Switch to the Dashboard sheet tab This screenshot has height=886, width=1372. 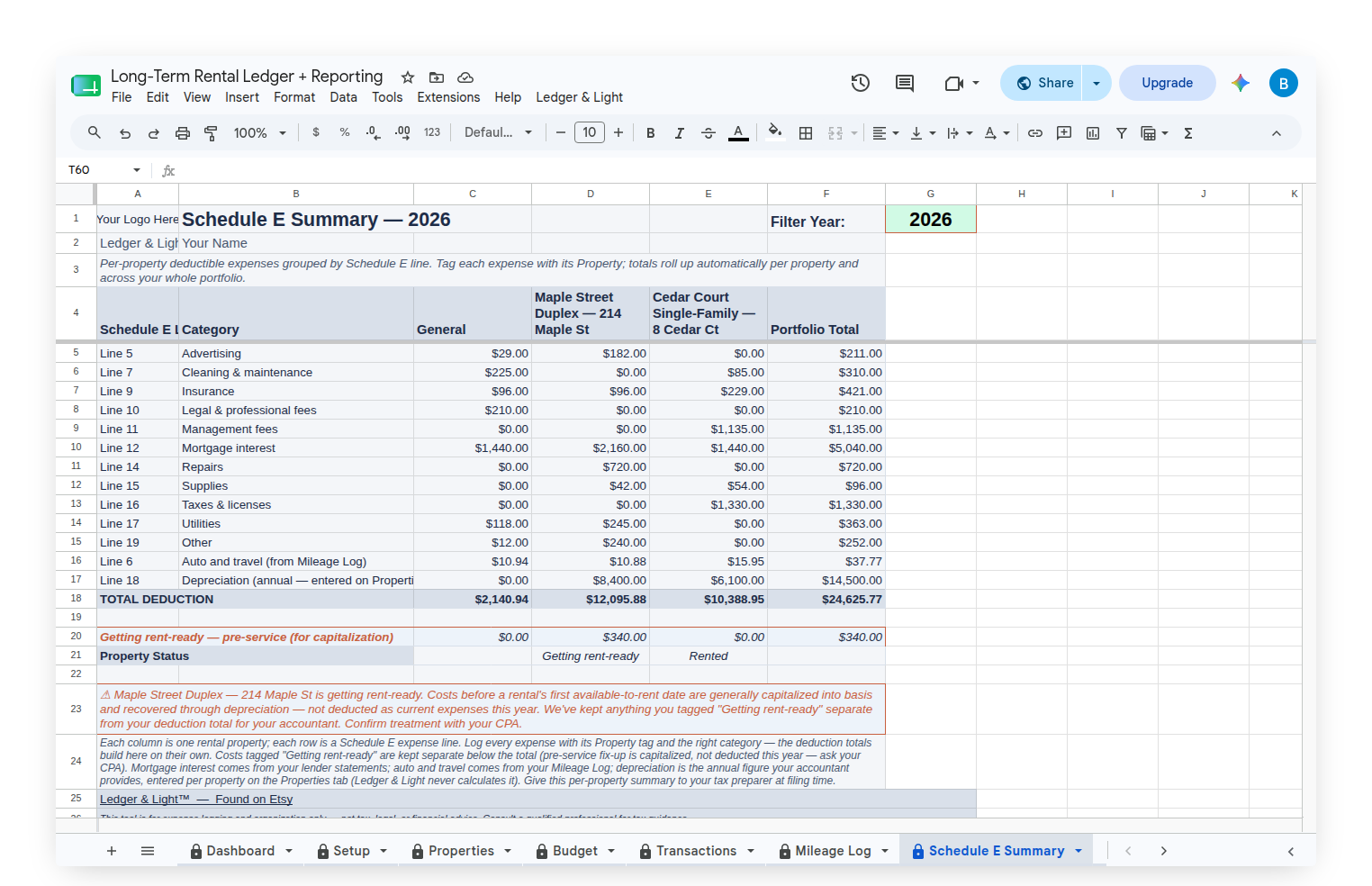[x=240, y=851]
